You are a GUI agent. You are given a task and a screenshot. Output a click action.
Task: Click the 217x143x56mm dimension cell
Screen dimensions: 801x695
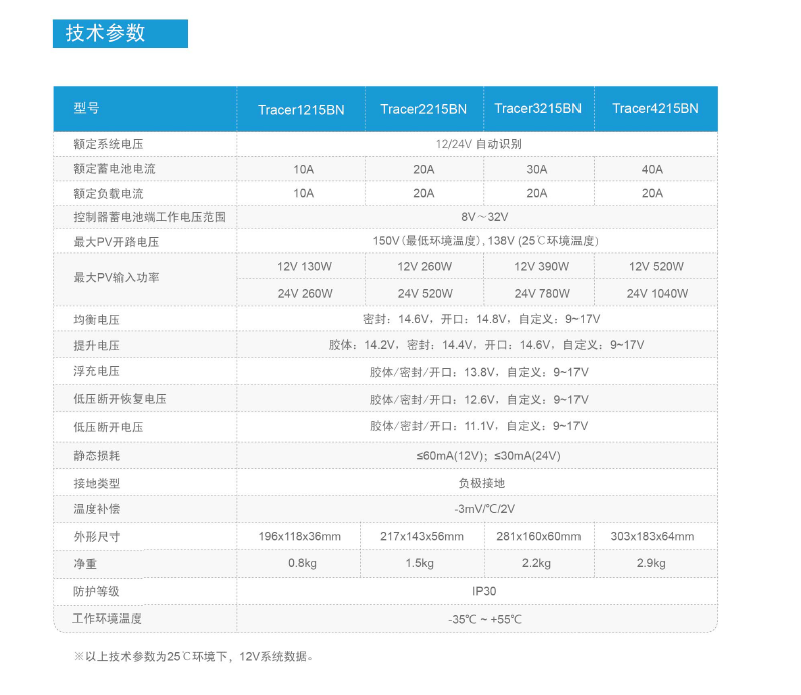[422, 537]
